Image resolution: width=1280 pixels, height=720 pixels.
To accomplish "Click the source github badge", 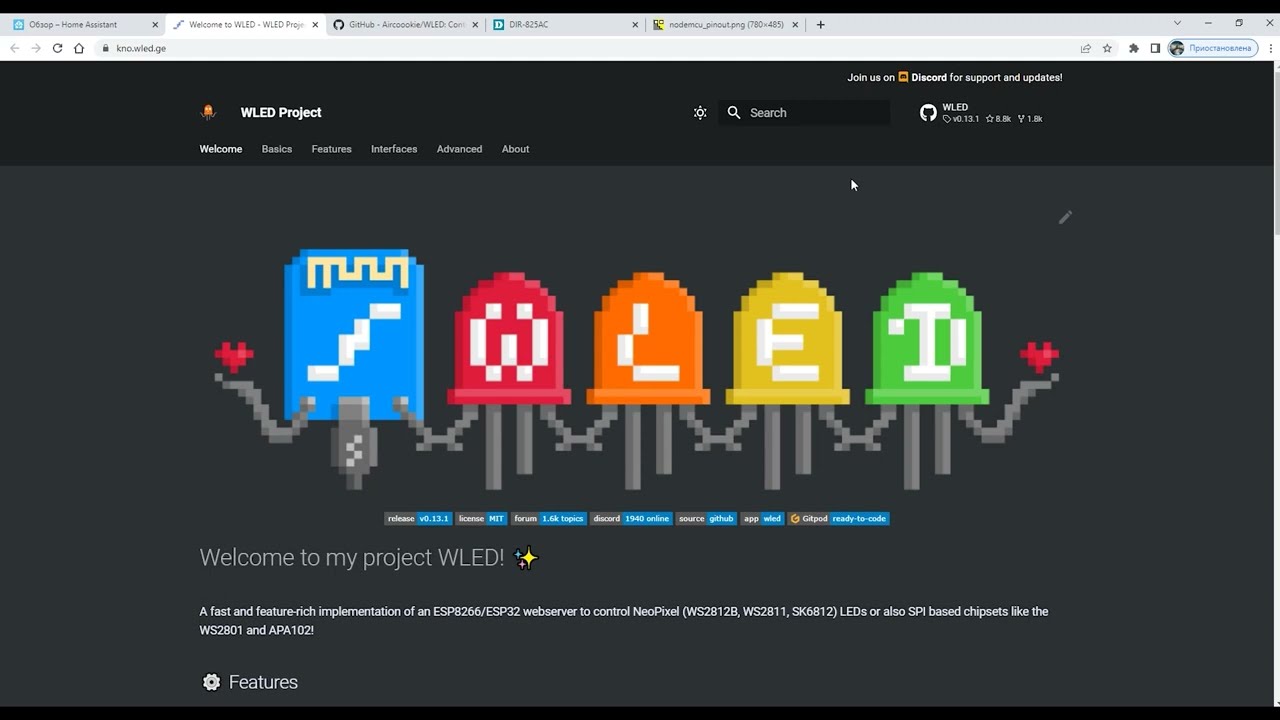I will pyautogui.click(x=706, y=518).
